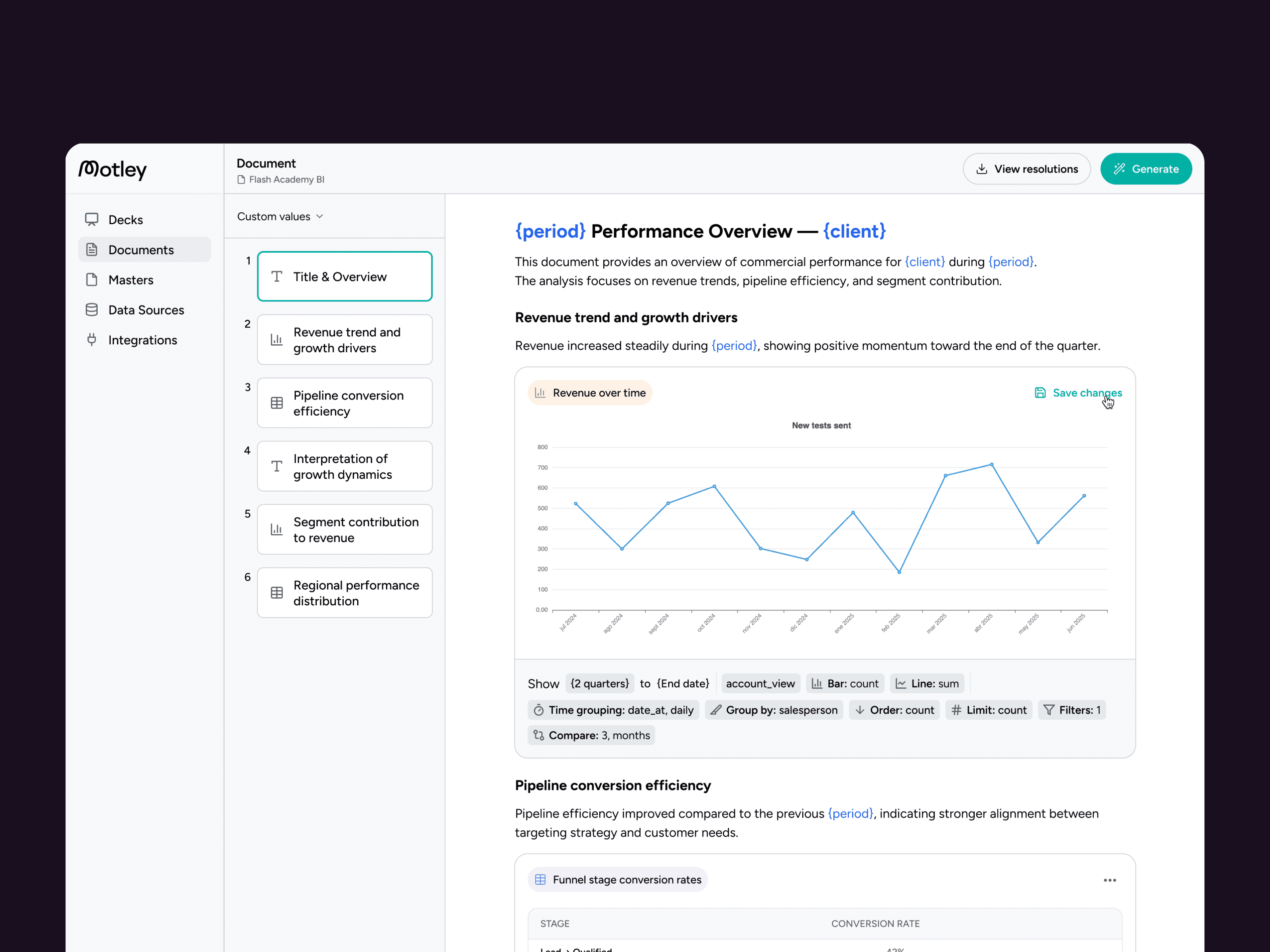Select the Title & Overview section
The width and height of the screenshot is (1270, 952).
[x=344, y=276]
